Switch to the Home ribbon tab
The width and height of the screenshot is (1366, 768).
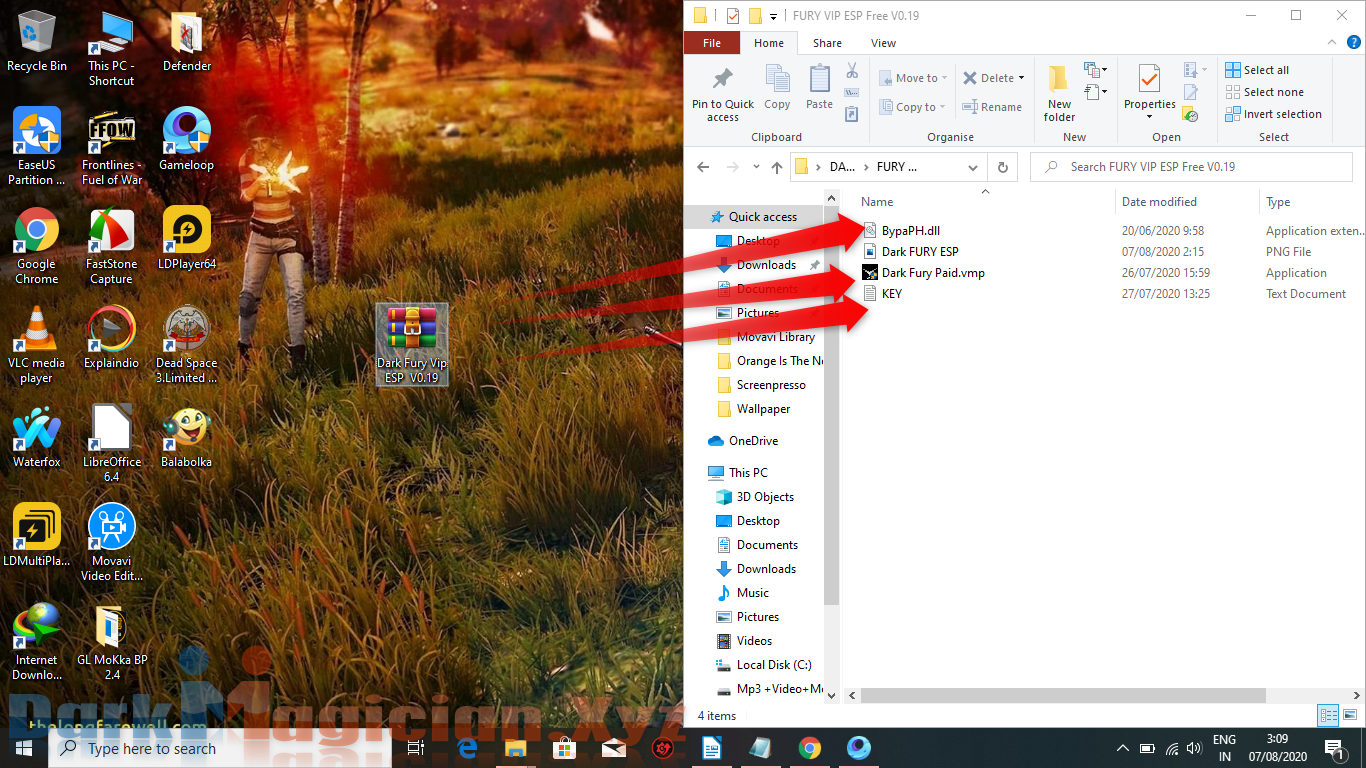(769, 43)
